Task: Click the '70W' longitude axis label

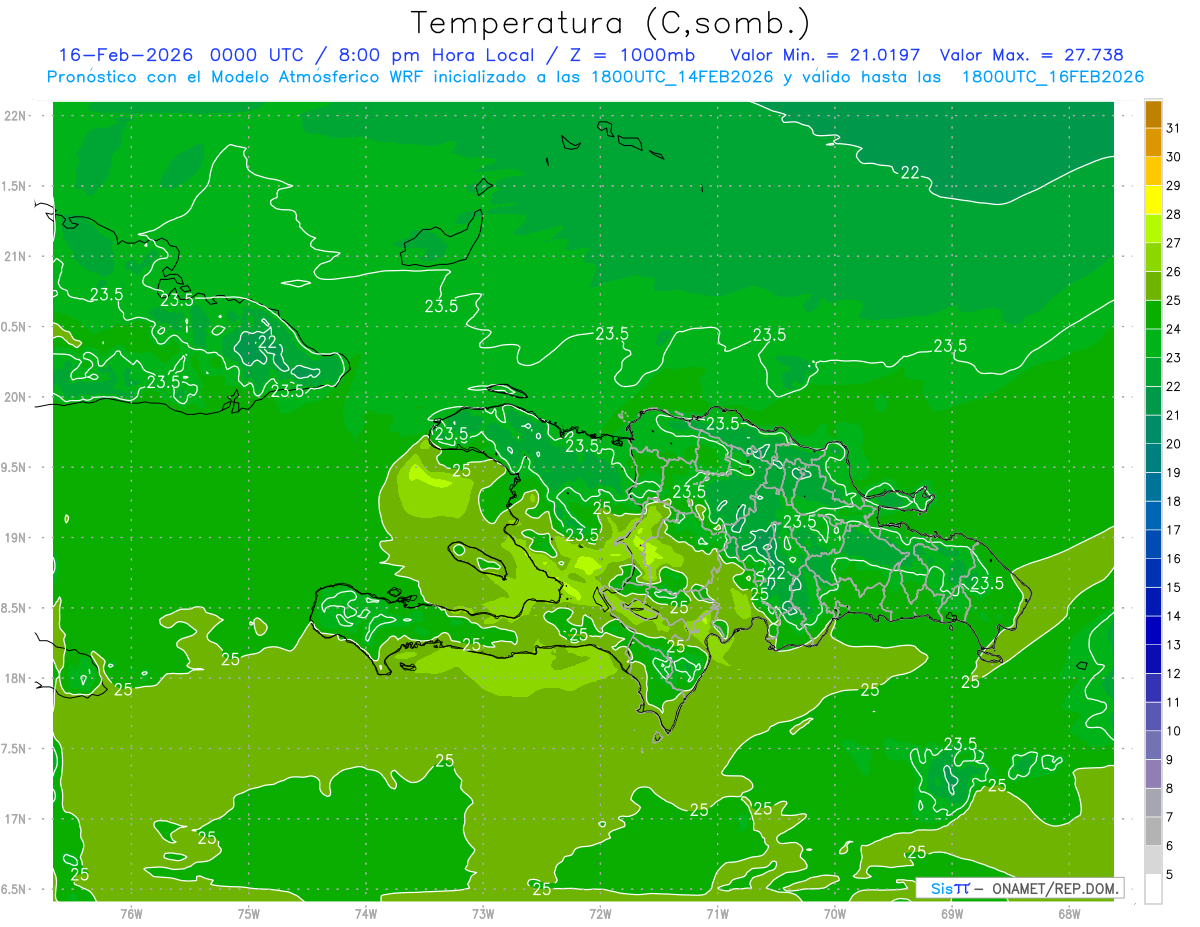Action: click(x=835, y=914)
